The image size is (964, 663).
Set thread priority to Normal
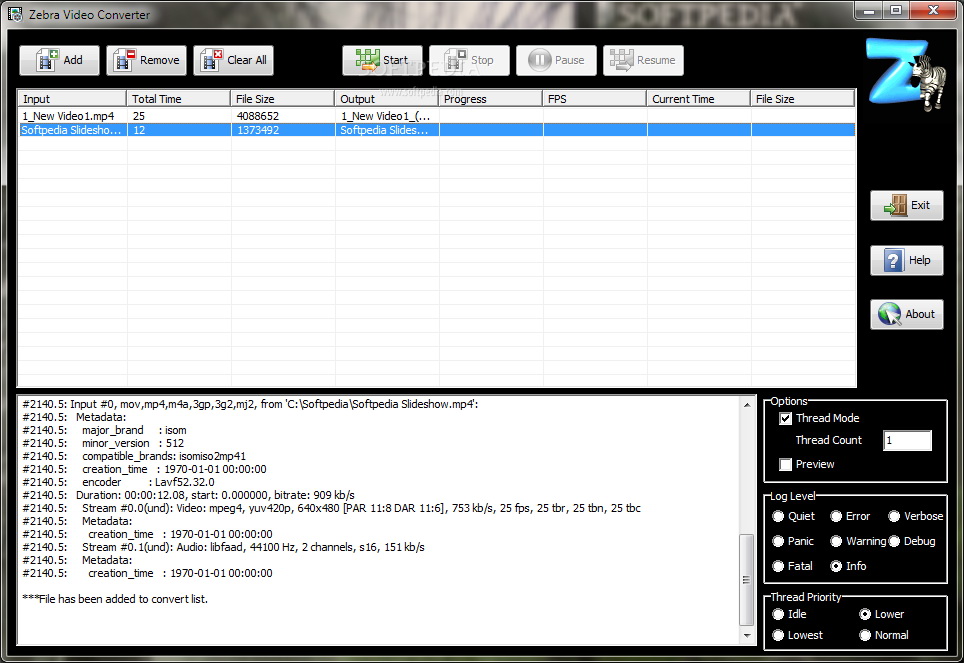point(865,635)
